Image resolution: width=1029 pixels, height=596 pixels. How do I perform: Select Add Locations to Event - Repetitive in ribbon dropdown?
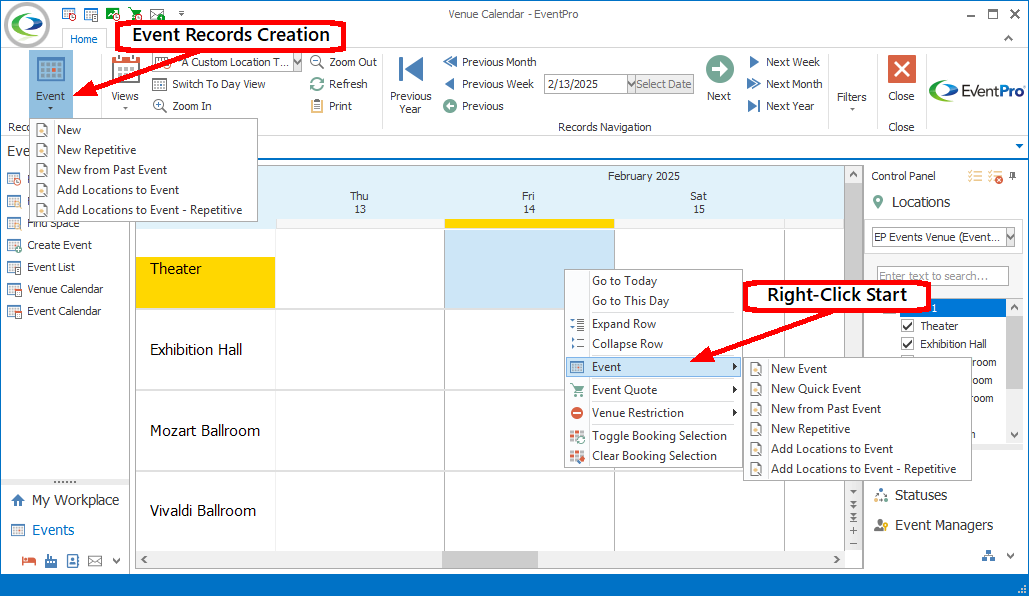click(143, 210)
